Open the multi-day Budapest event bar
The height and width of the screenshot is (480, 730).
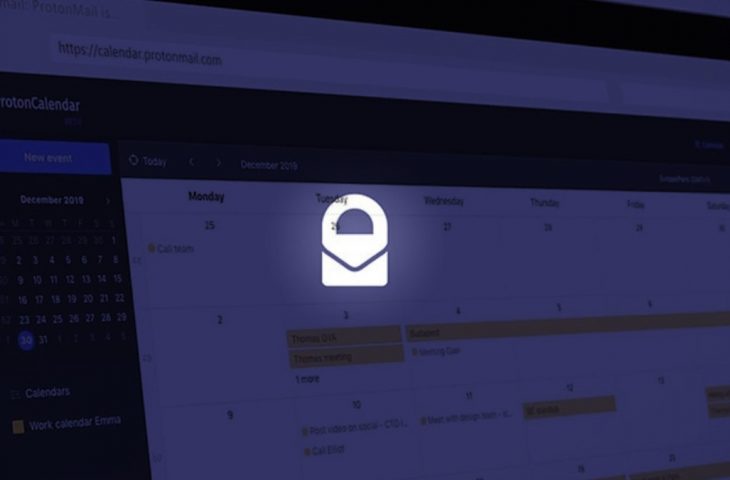point(568,326)
